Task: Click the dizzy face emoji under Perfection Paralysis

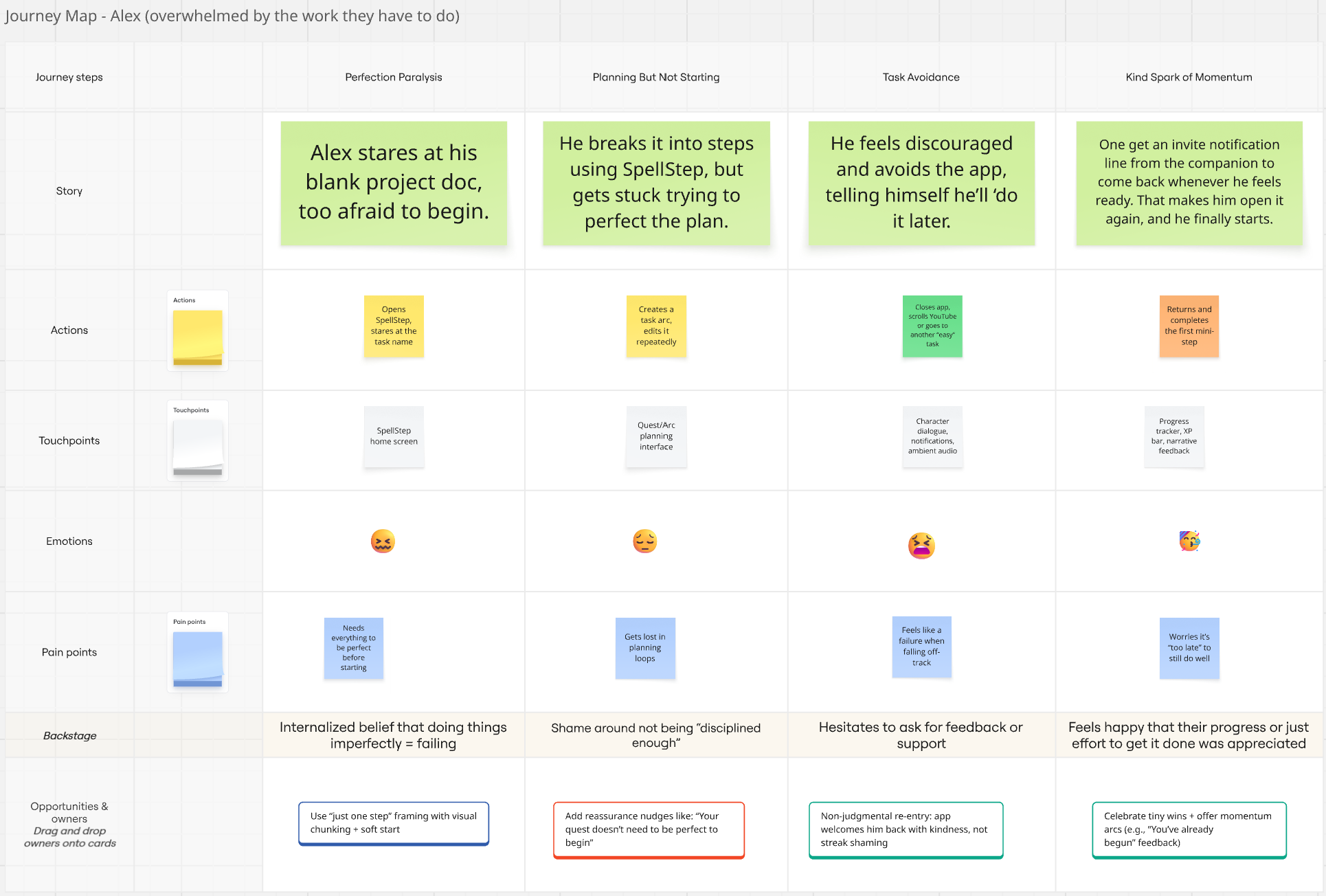Action: coord(383,541)
